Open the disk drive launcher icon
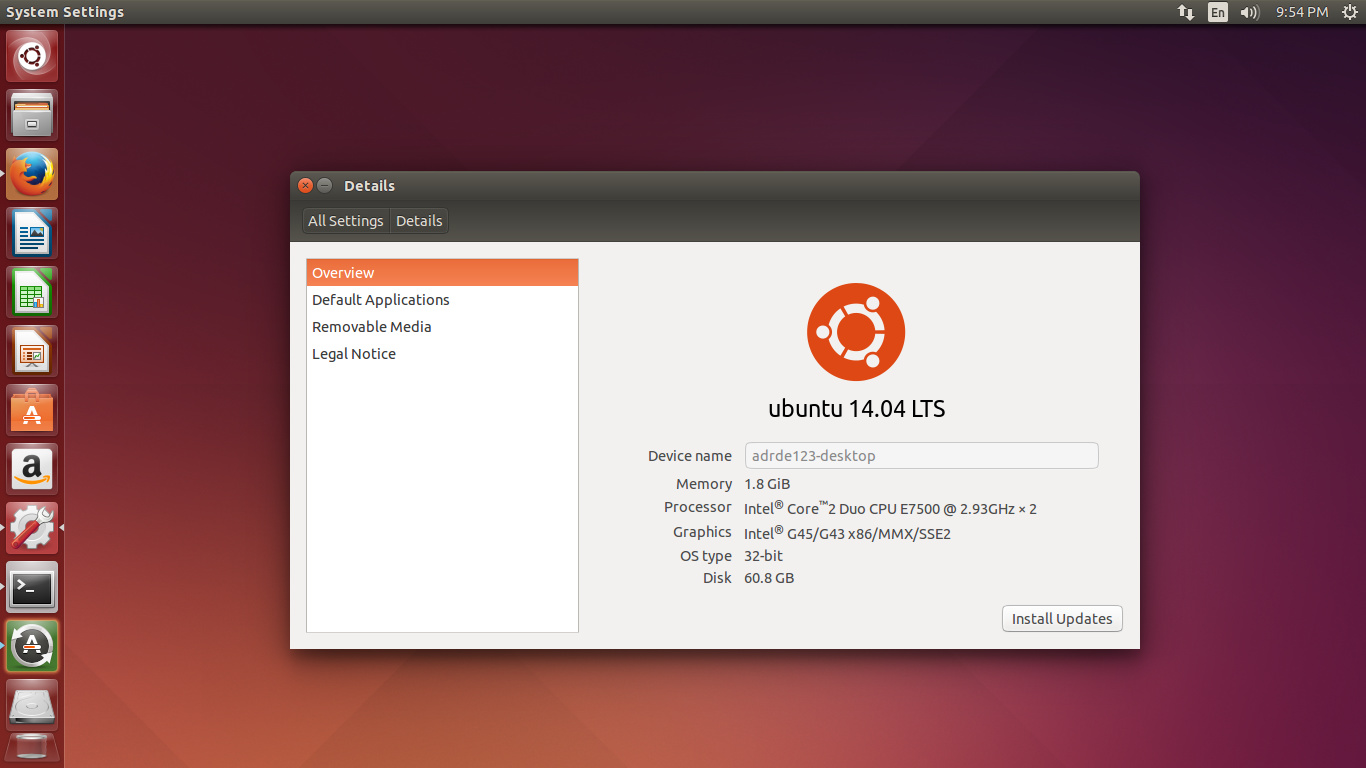The width and height of the screenshot is (1366, 768). 32,705
